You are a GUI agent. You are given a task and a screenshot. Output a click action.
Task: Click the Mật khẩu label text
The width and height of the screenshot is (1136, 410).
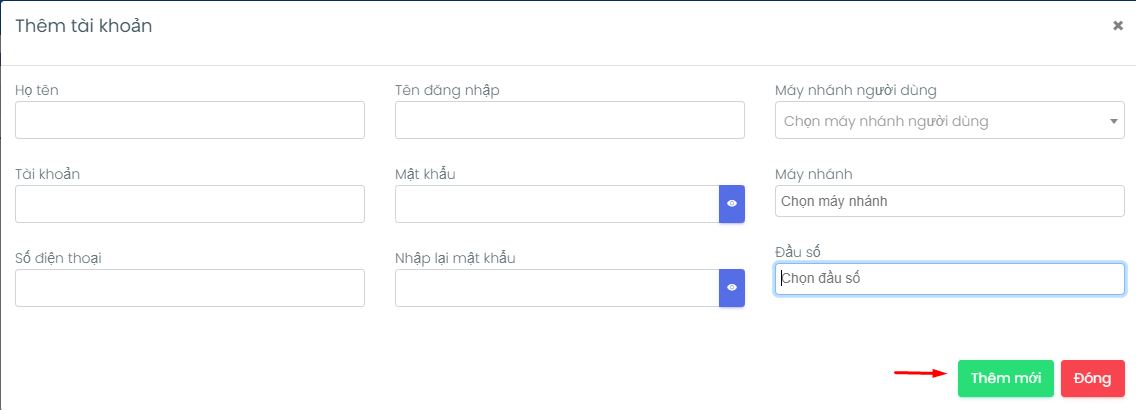pos(425,174)
